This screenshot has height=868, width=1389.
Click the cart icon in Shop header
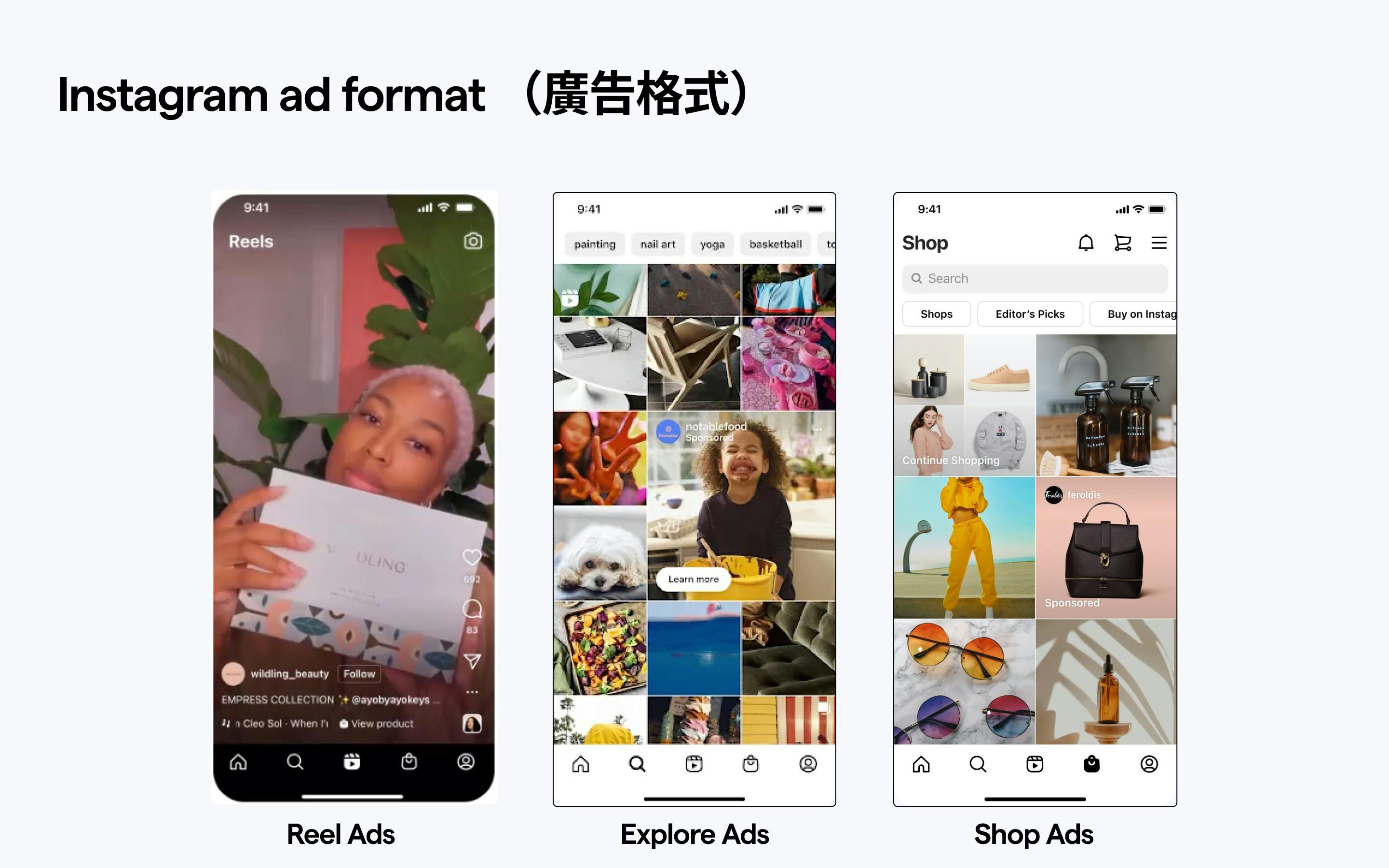[1122, 242]
